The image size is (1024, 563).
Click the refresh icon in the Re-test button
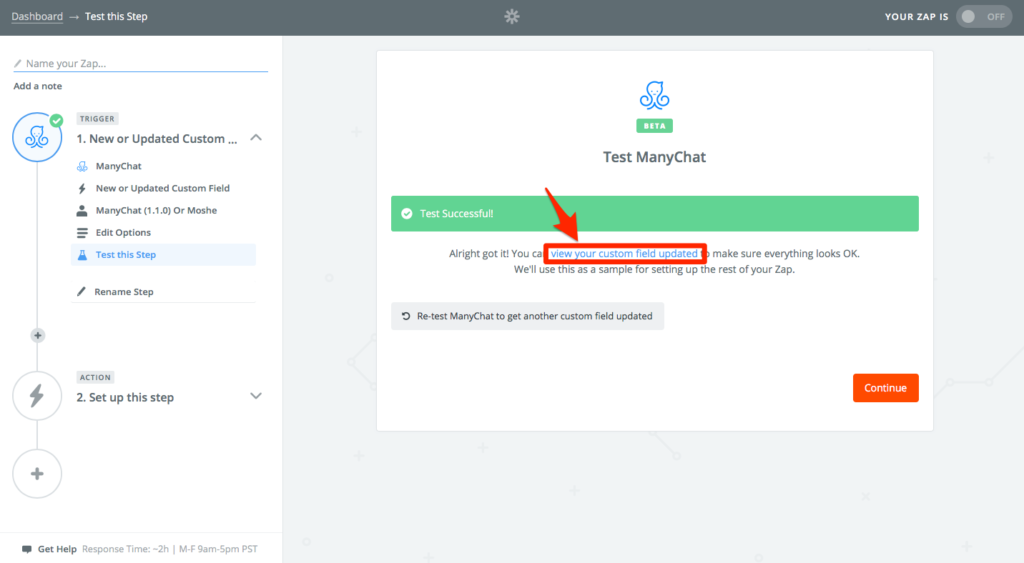tap(406, 316)
